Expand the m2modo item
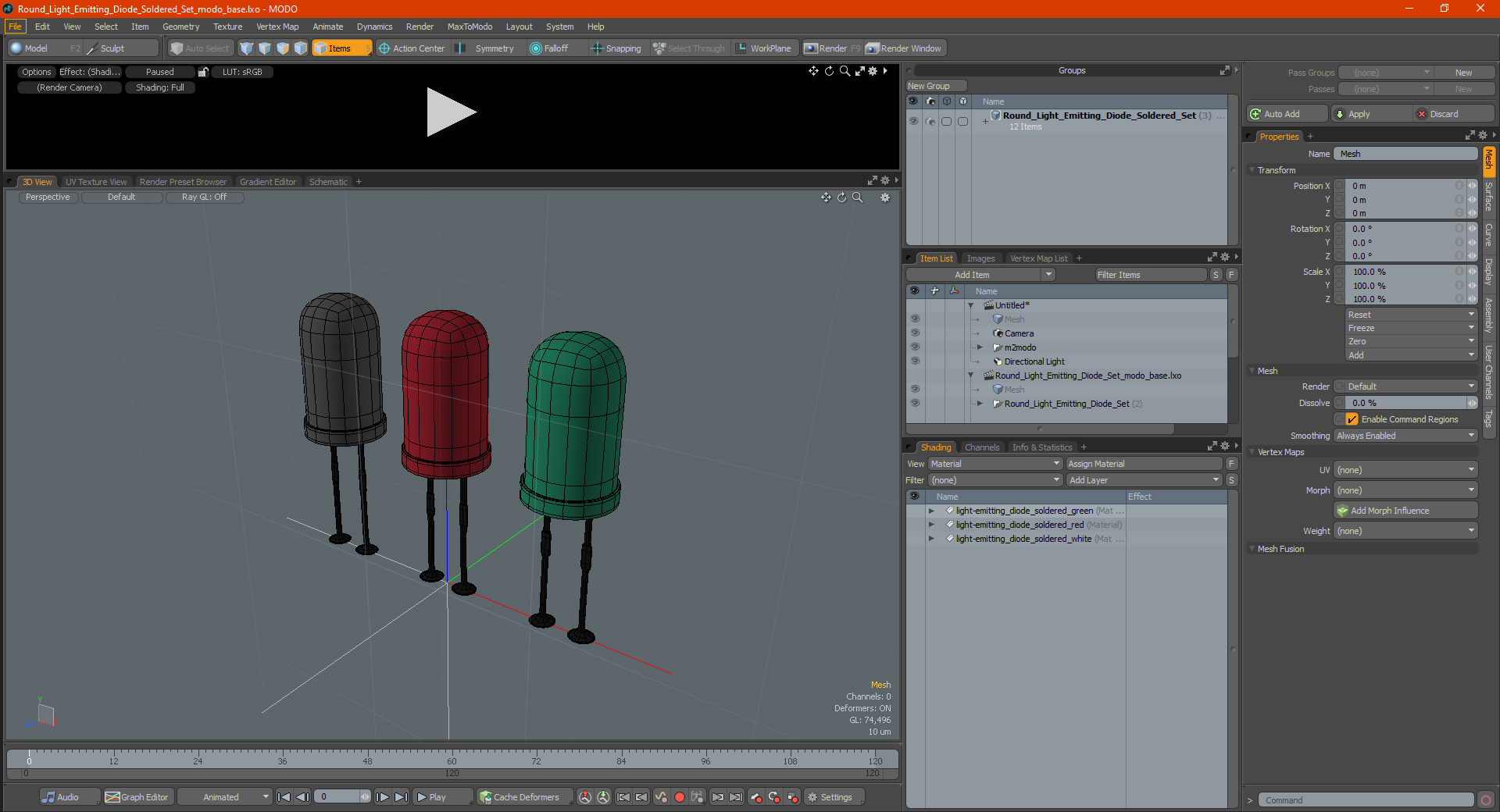 coord(980,347)
